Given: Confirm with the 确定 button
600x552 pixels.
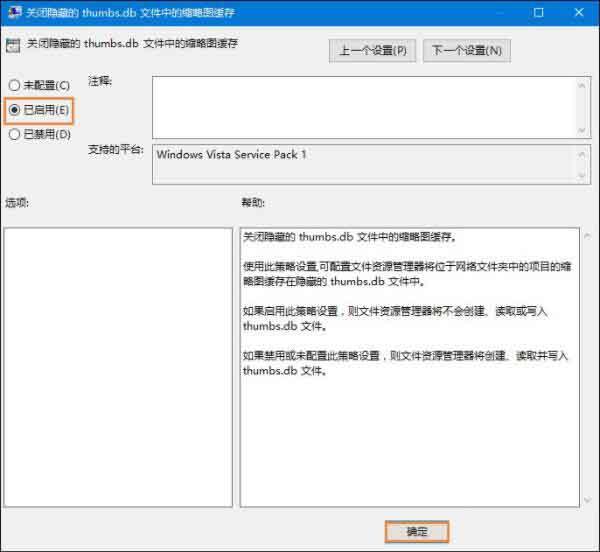Looking at the screenshot, I should 417,531.
